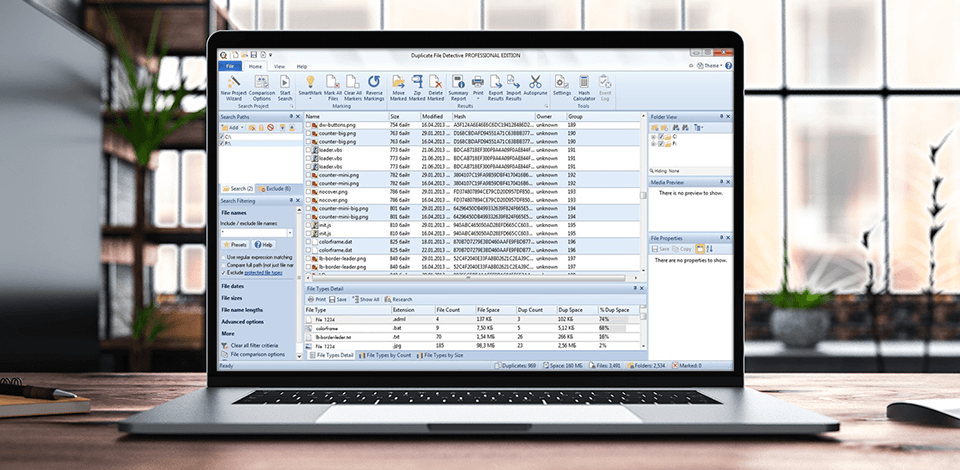Image resolution: width=960 pixels, height=470 pixels.
Task: Click Clear all filter criteria
Action: (x=249, y=346)
